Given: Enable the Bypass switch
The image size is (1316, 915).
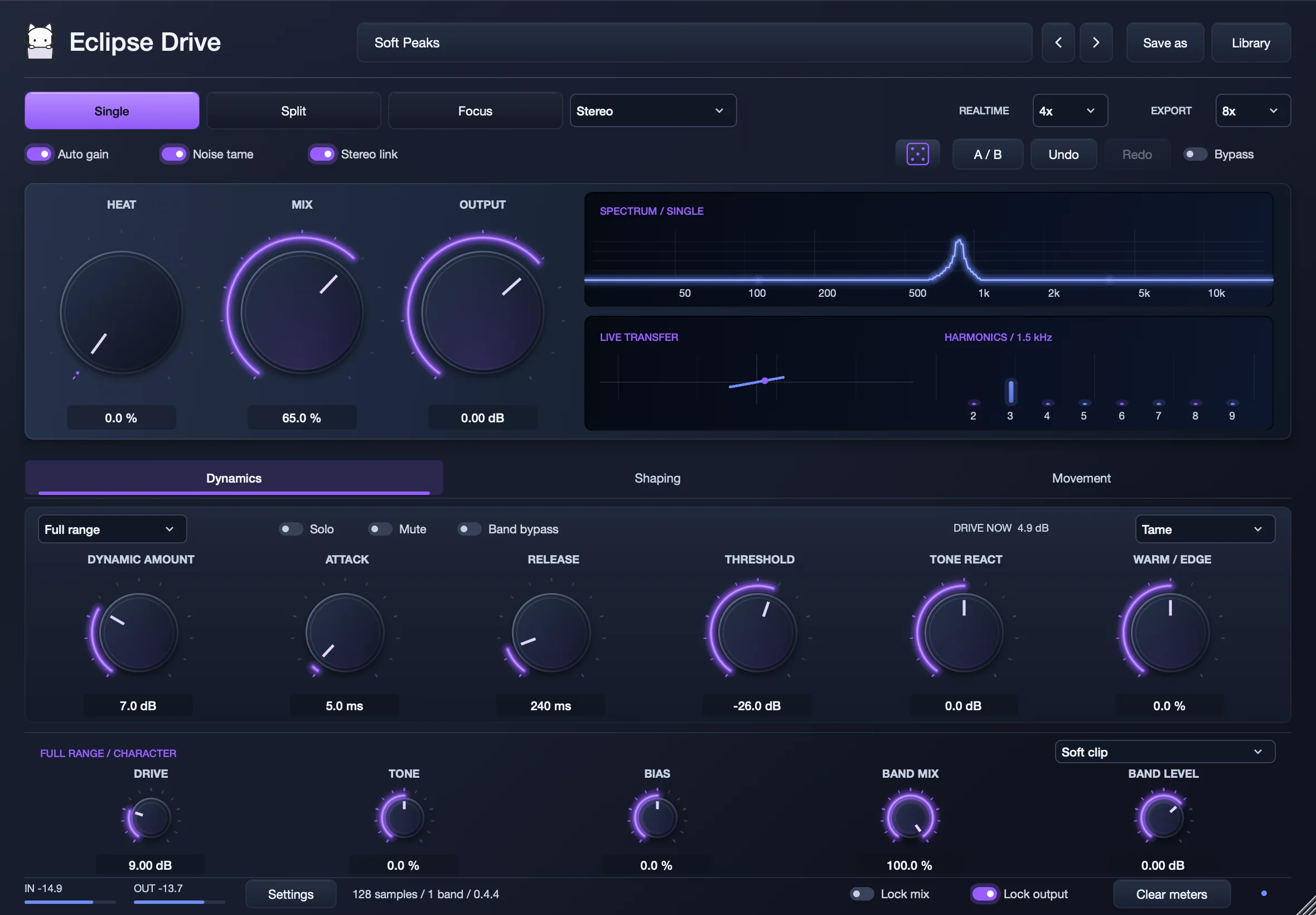Looking at the screenshot, I should (x=1195, y=154).
